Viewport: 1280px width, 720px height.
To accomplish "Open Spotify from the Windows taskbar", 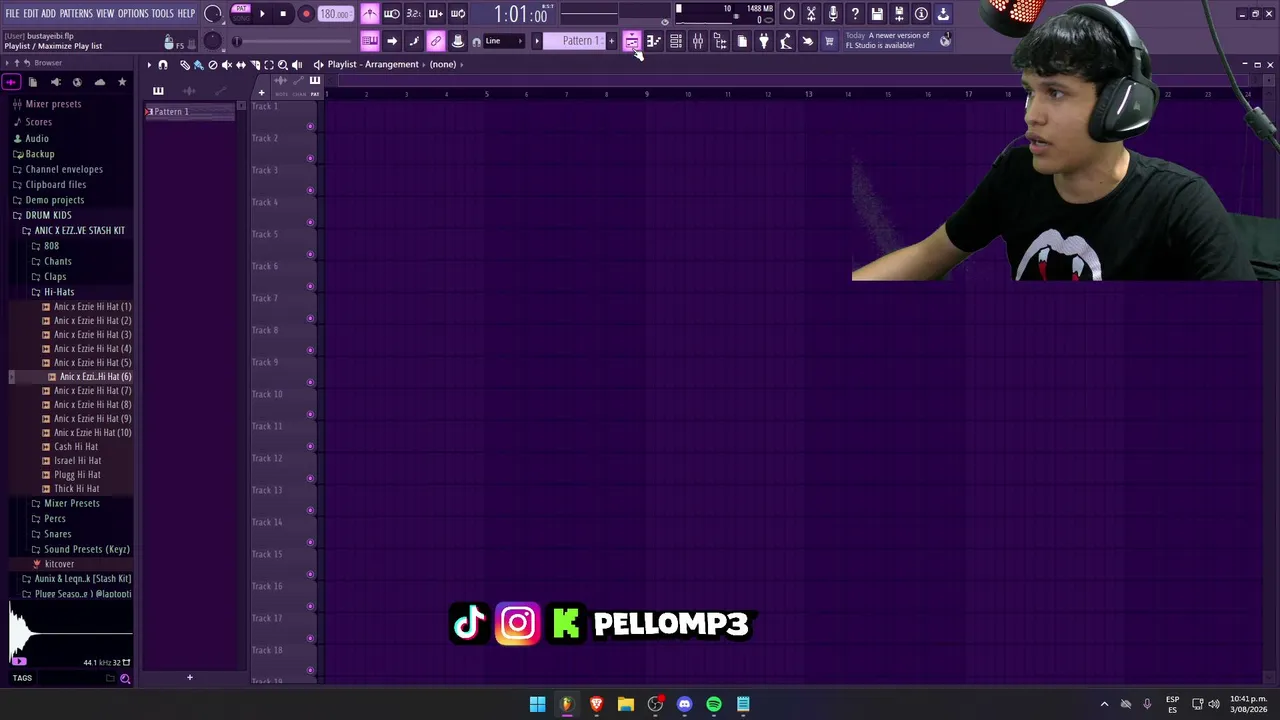I will pos(714,704).
